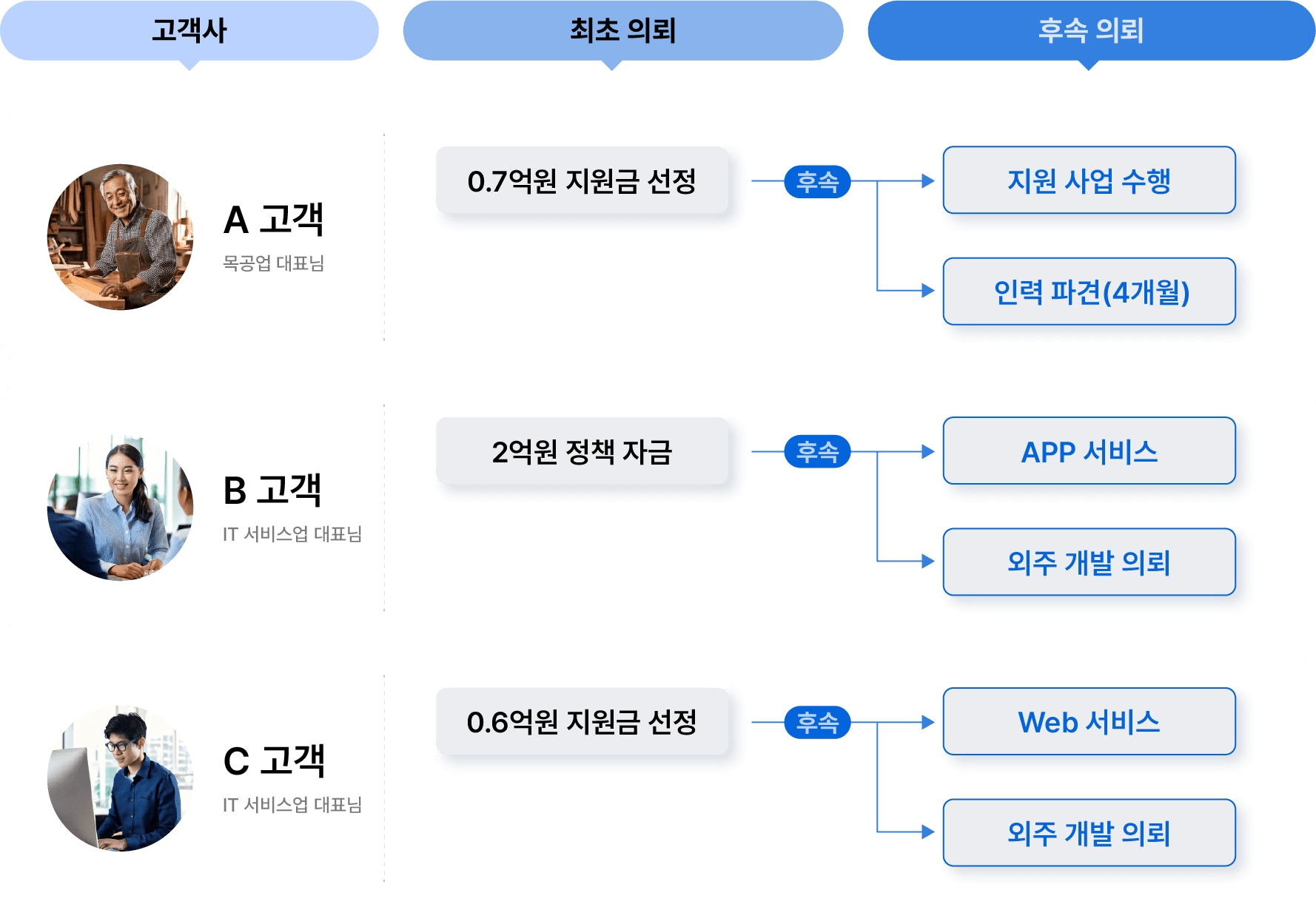
Task: Click the 0.6억원 지원금 선정 box
Action: (x=583, y=722)
